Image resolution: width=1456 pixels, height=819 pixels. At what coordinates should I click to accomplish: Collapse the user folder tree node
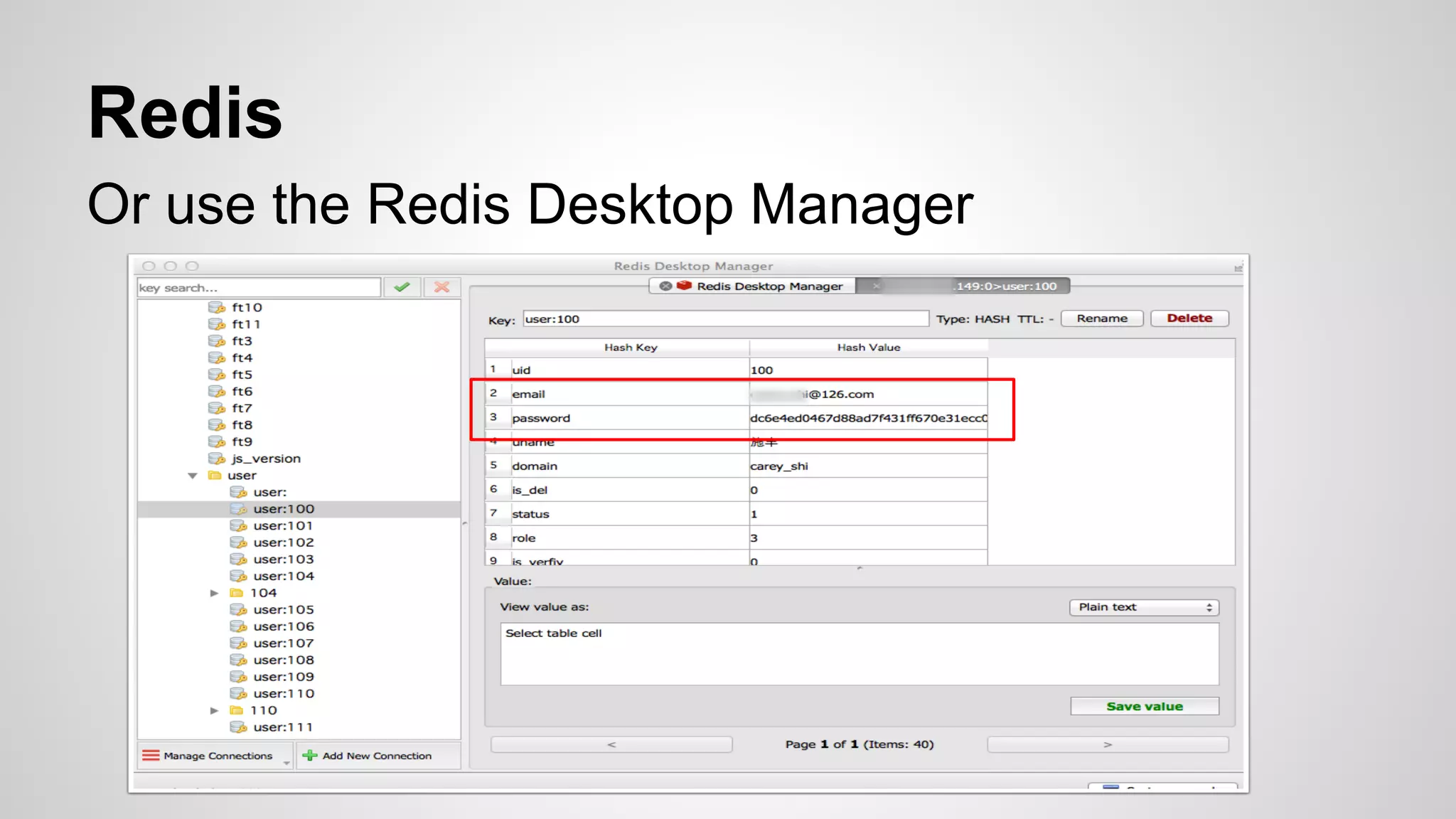(193, 476)
